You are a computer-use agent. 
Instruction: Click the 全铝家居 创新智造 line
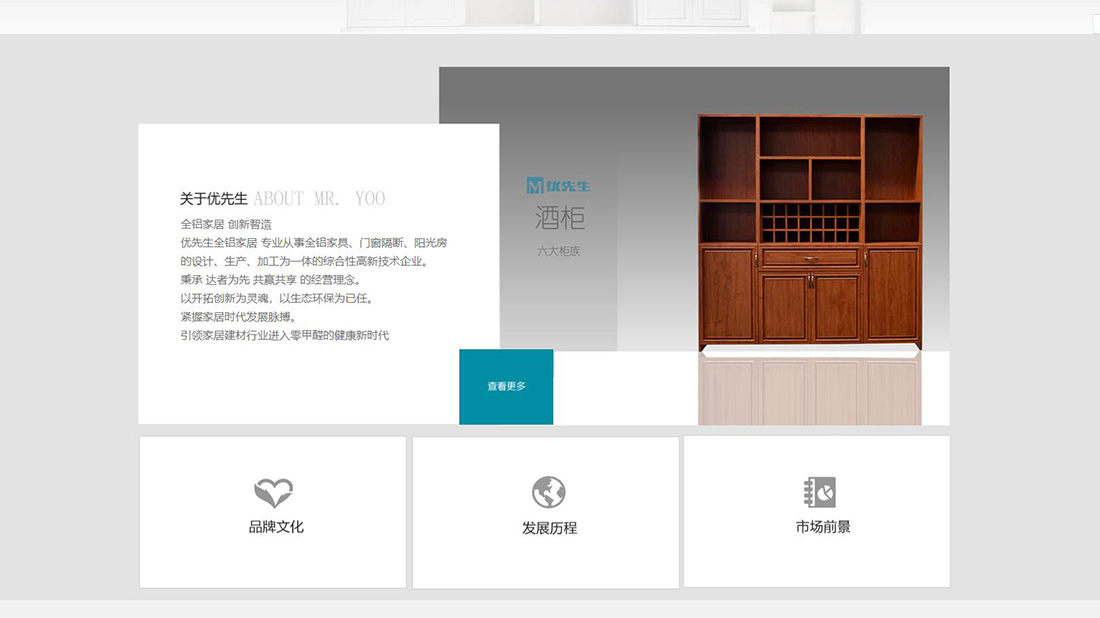(x=226, y=224)
